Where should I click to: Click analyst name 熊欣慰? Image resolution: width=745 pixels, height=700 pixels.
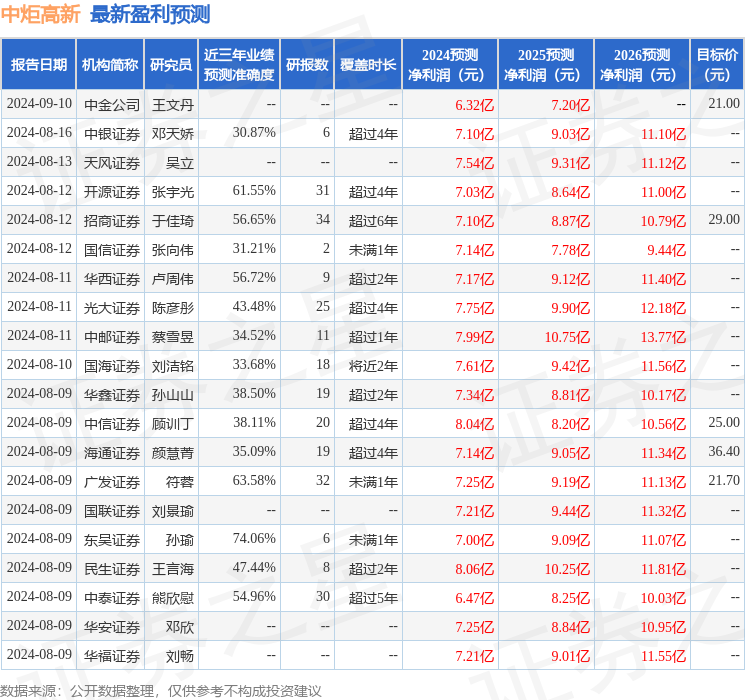(173, 598)
